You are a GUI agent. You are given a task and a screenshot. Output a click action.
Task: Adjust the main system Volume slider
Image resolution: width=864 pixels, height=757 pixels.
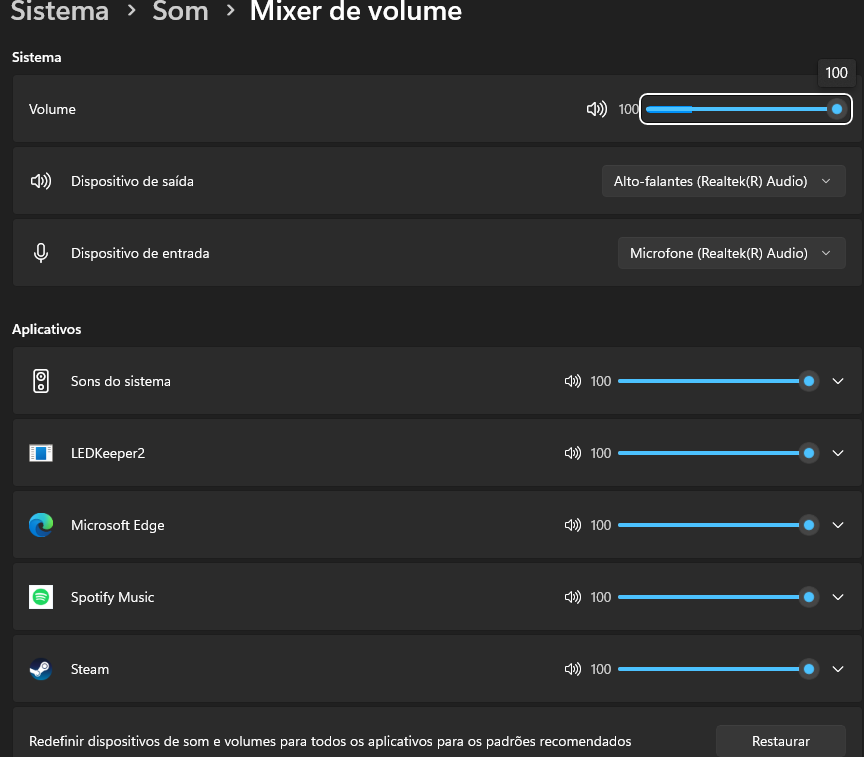tap(746, 109)
